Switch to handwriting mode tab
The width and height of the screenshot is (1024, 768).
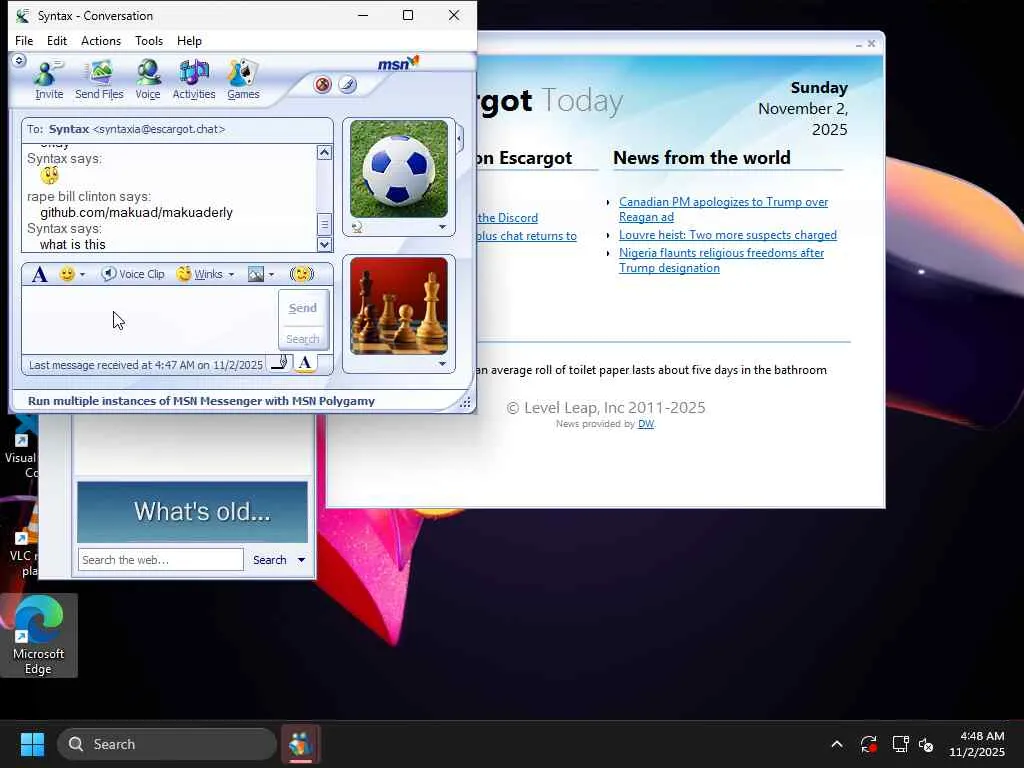coord(280,363)
